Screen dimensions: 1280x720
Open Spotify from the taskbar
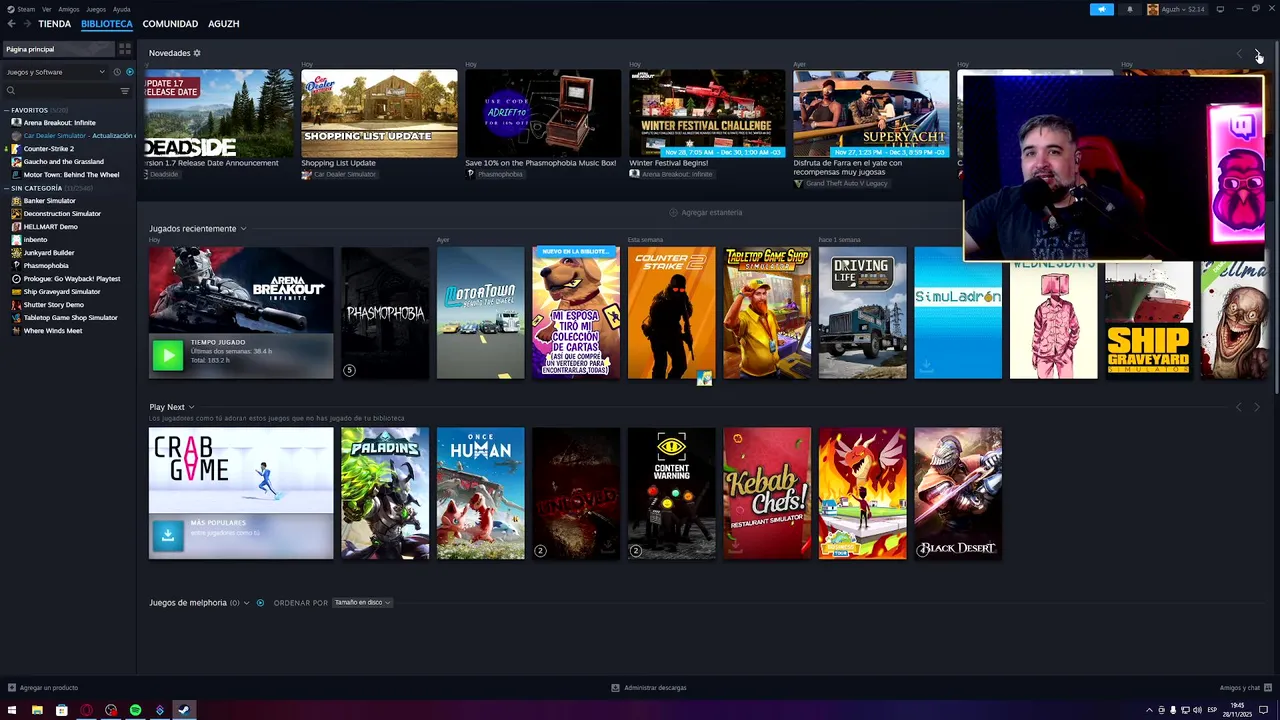click(x=135, y=710)
